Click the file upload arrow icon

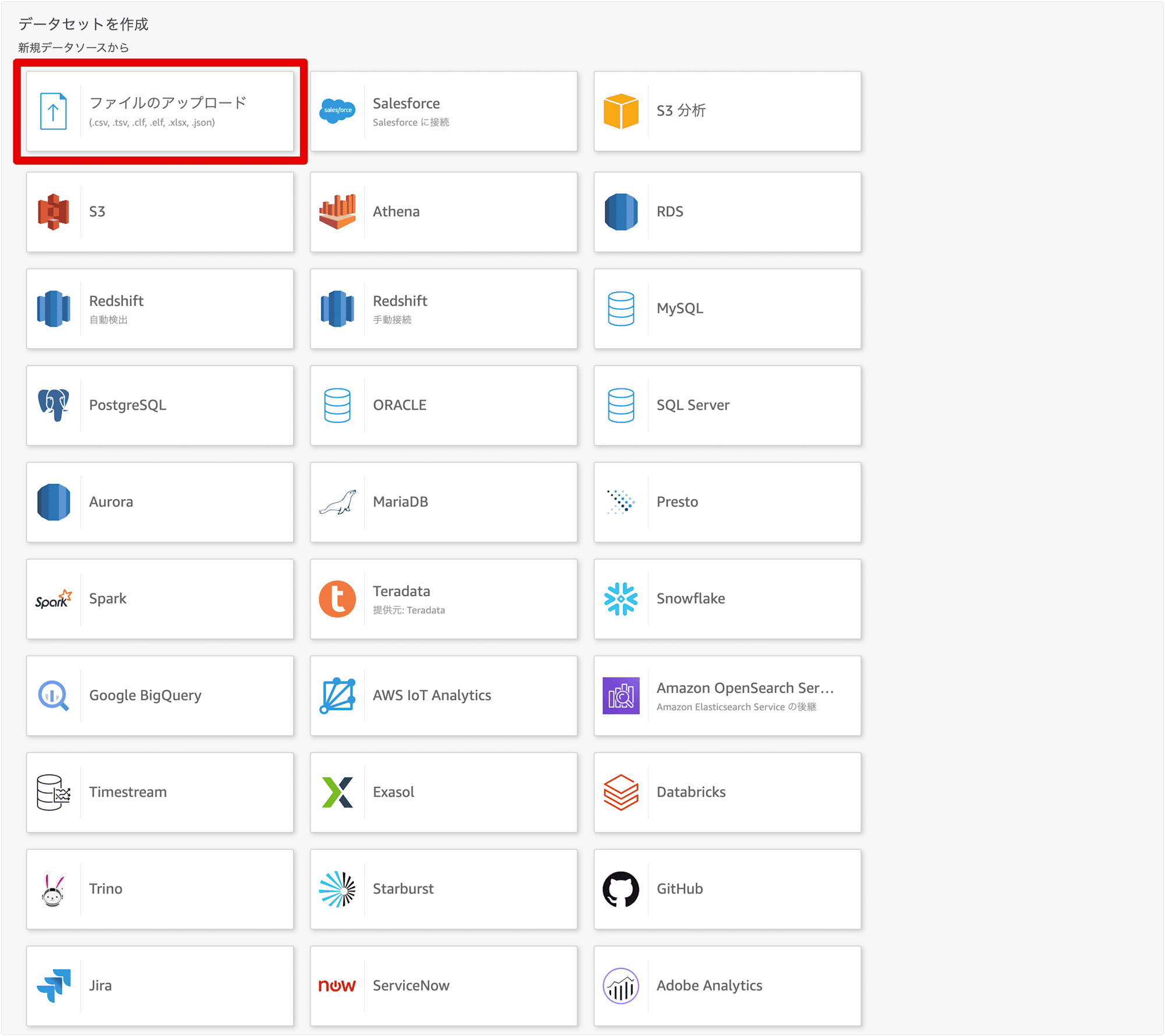pos(53,111)
